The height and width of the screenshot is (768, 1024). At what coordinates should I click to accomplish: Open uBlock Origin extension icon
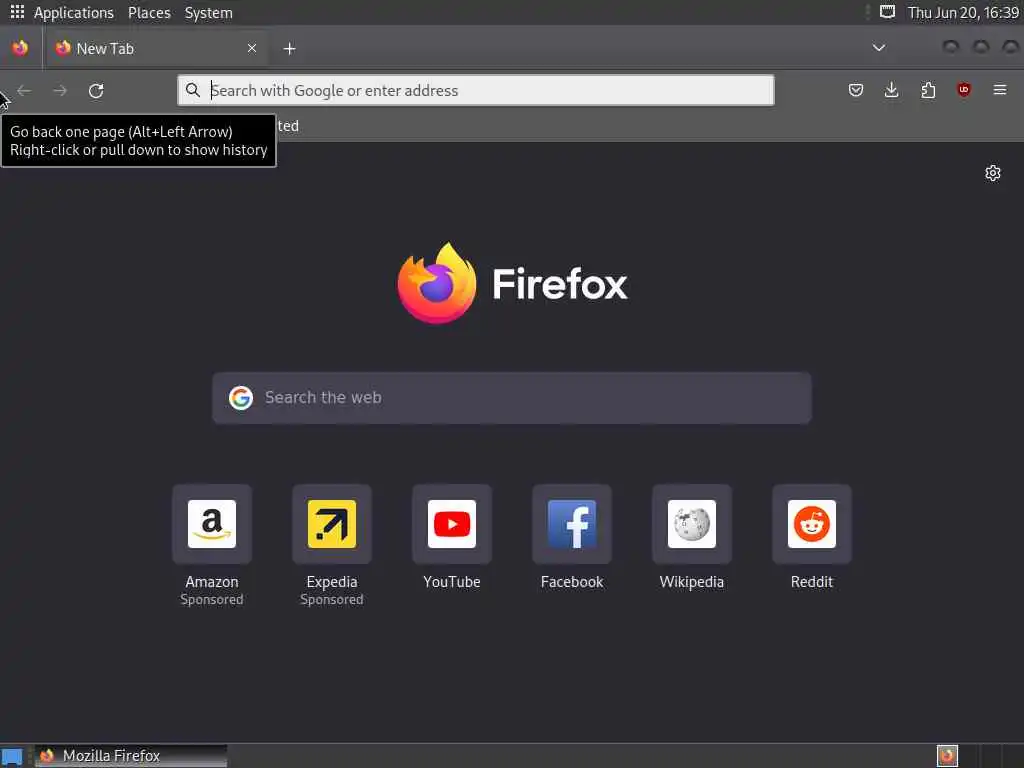(x=964, y=90)
